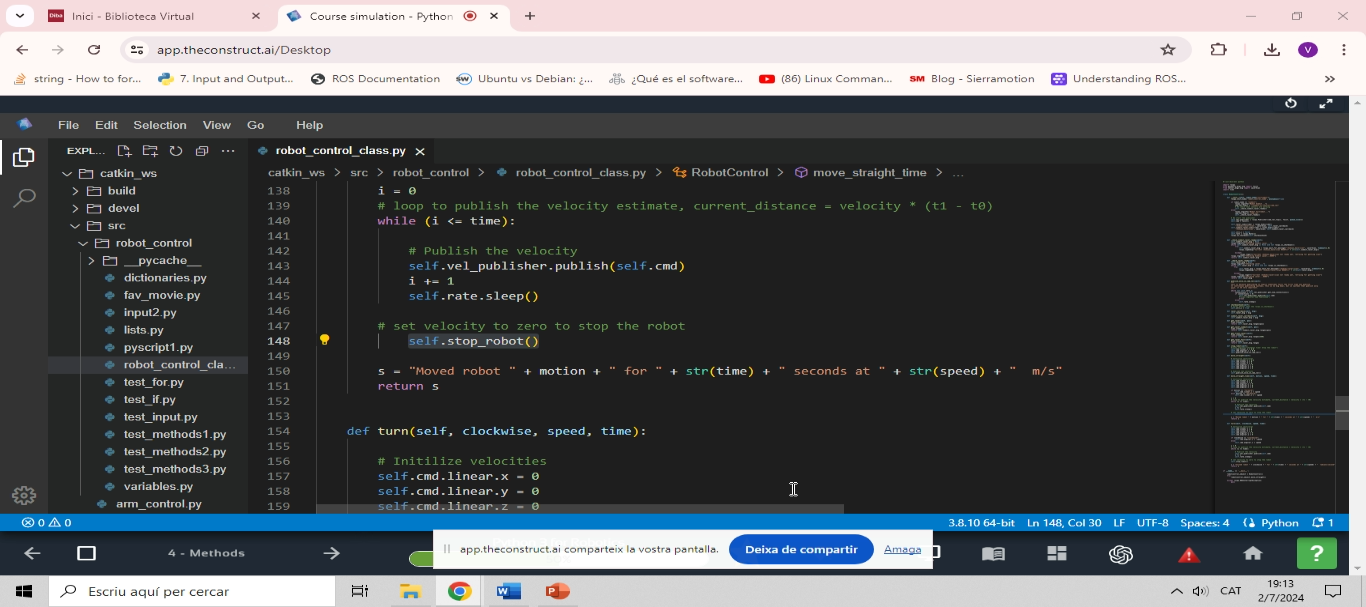Open the File menu
This screenshot has width=1366, height=607.
[68, 125]
